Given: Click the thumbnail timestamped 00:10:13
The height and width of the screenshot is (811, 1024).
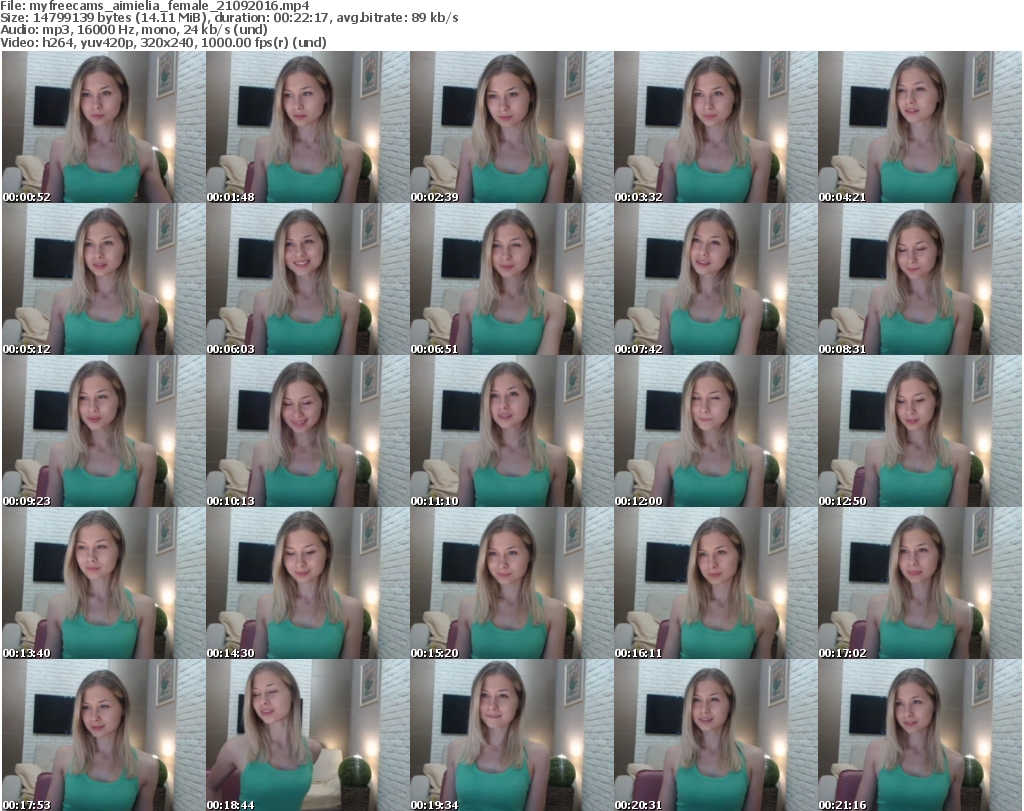Looking at the screenshot, I should (308, 431).
